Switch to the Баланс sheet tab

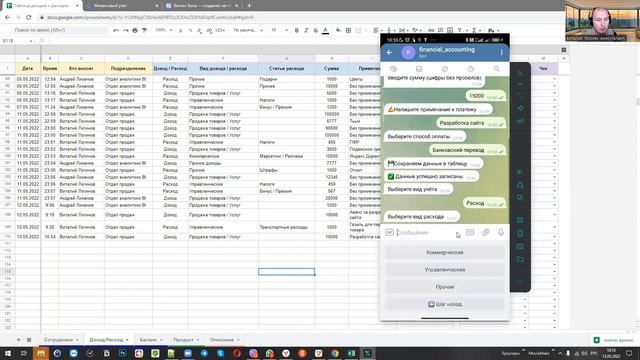point(148,340)
